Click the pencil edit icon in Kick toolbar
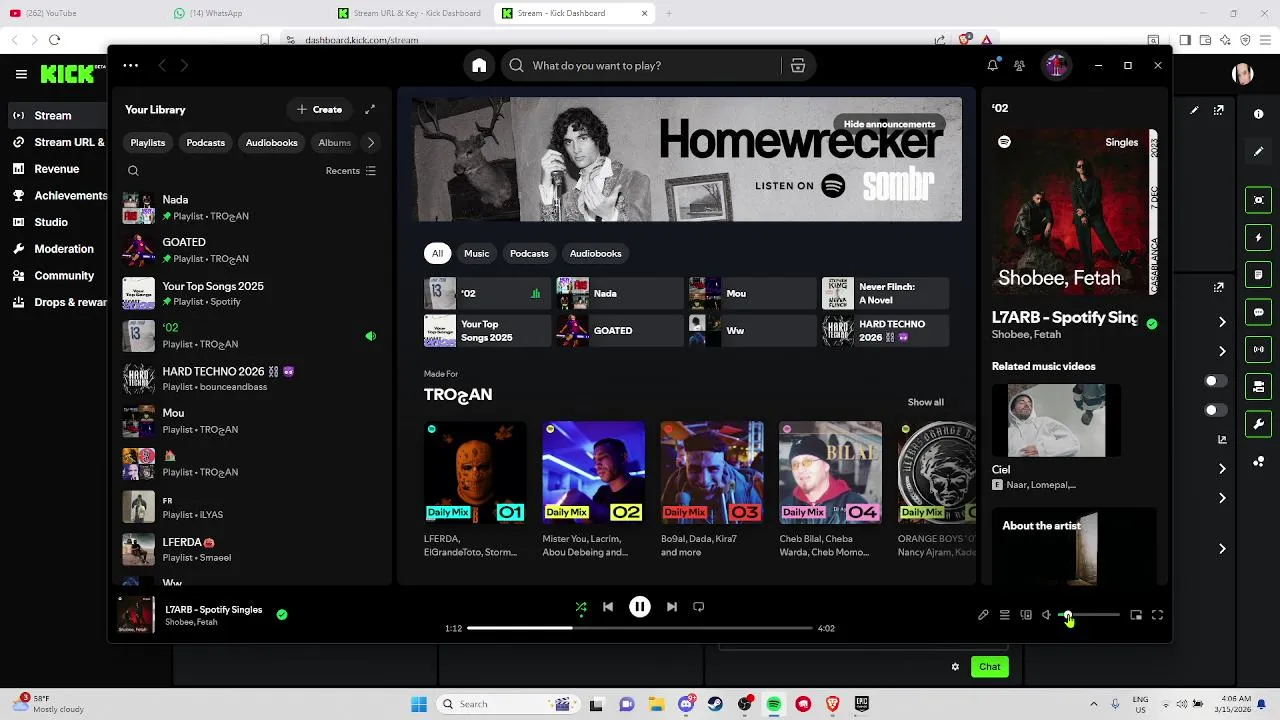This screenshot has width=1280, height=720. (x=1259, y=152)
